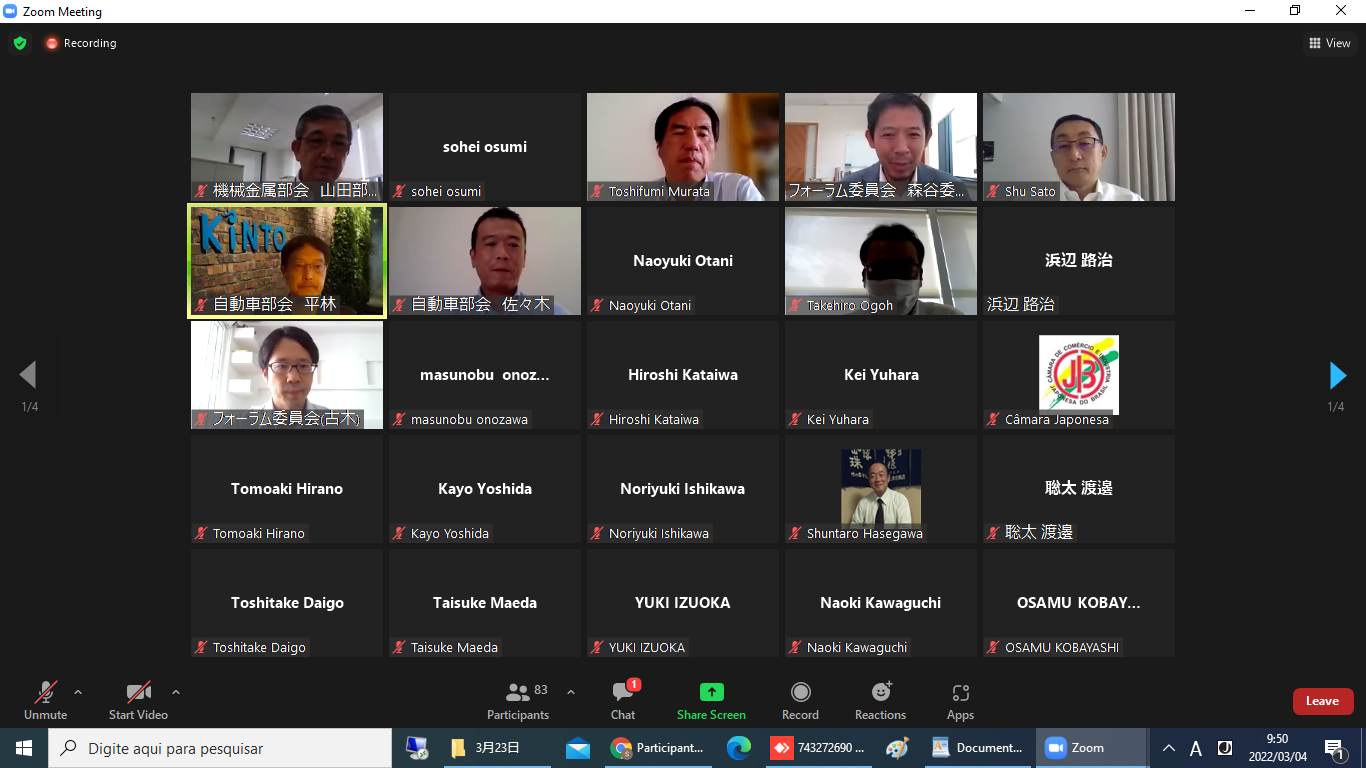Click the green encryption shield icon

tap(20, 43)
